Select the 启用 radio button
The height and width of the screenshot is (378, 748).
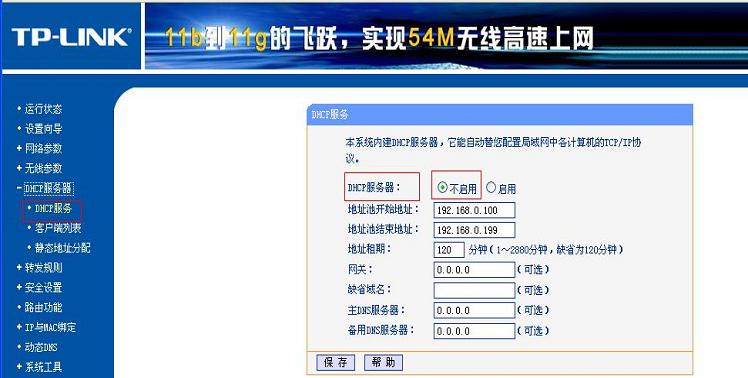(491, 188)
